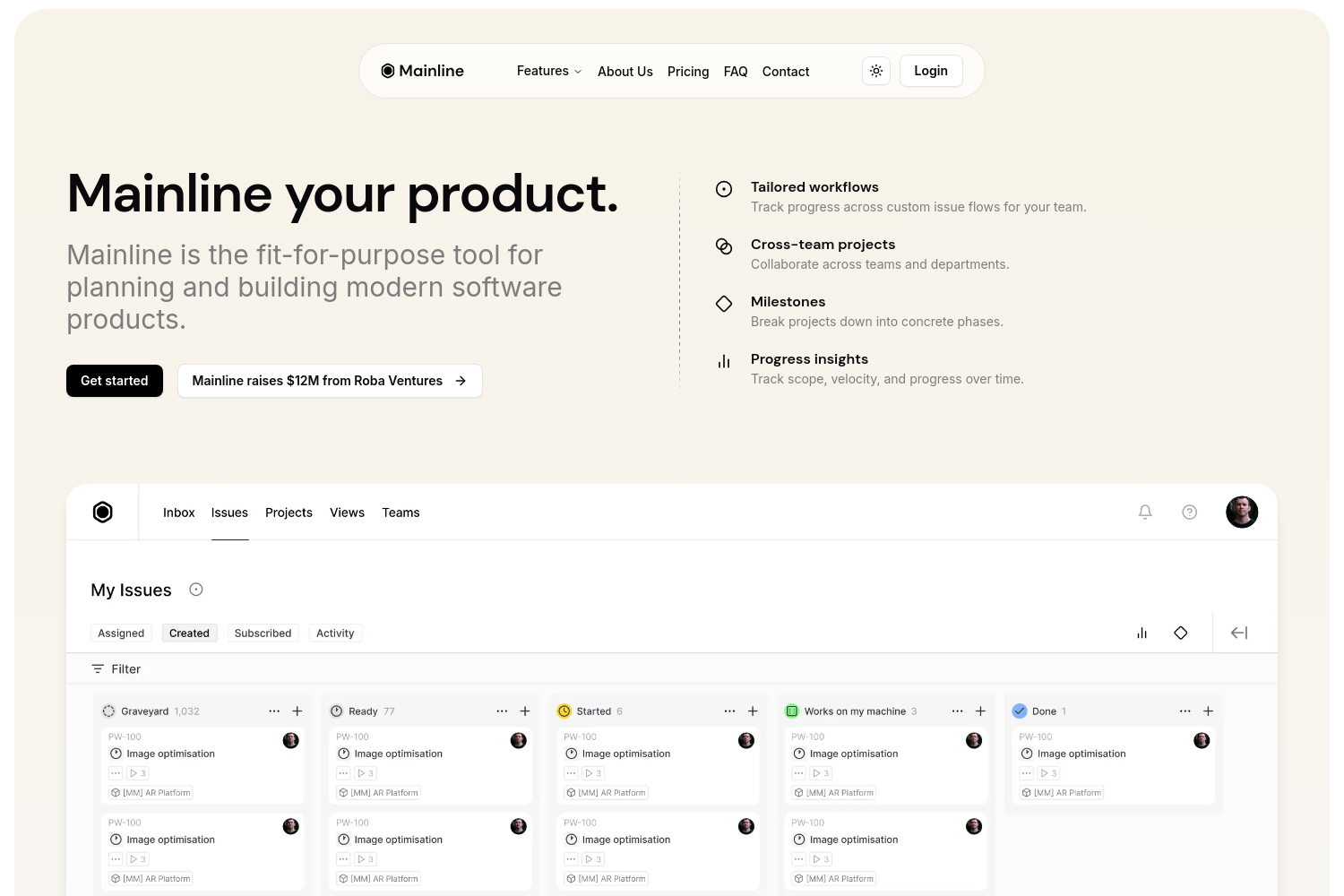
Task: Select the progress insights bar chart icon
Action: 1142,633
